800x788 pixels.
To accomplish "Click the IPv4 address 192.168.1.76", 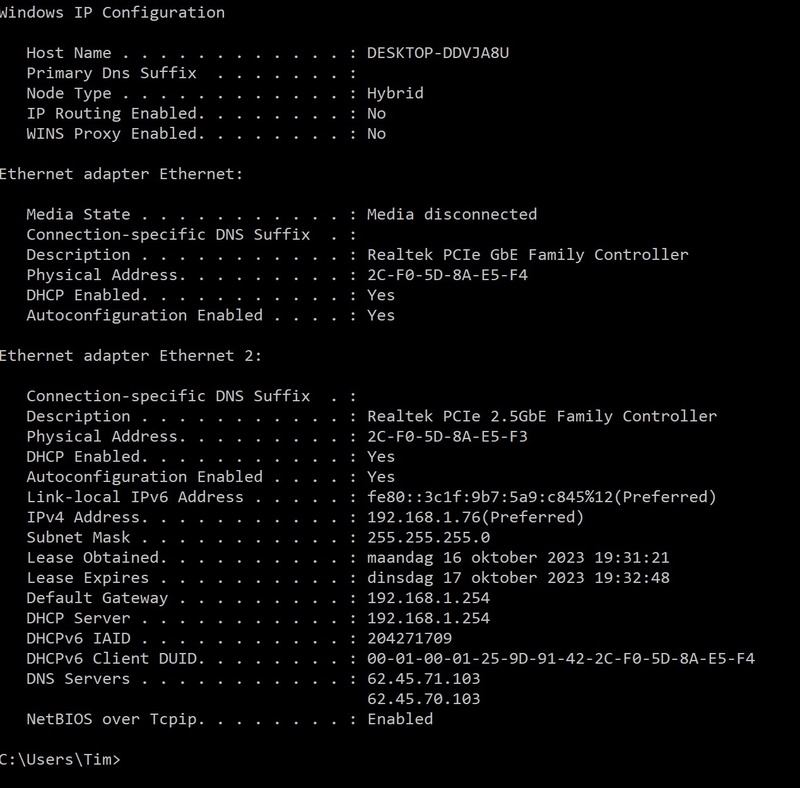I will point(424,517).
